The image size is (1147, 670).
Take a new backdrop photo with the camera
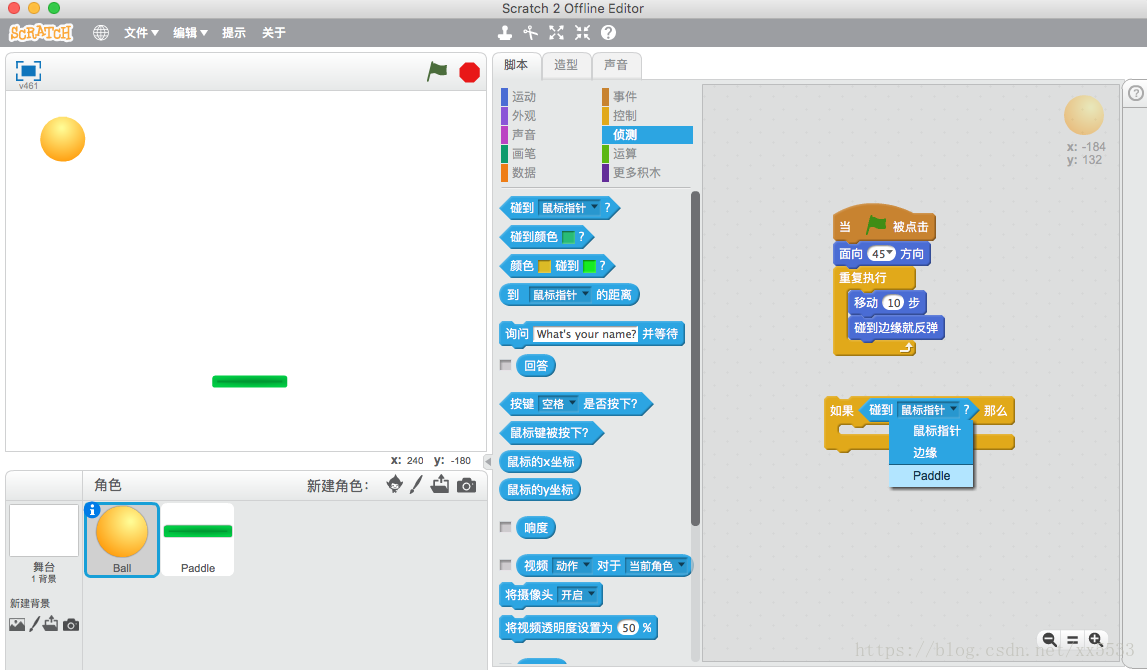click(x=71, y=625)
